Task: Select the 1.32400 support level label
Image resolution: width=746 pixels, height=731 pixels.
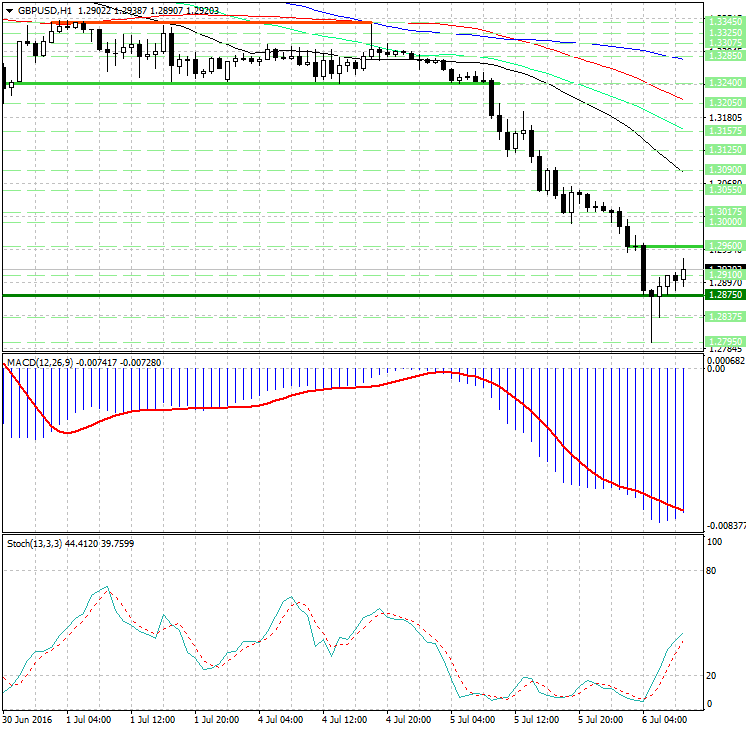Action: [x=724, y=84]
